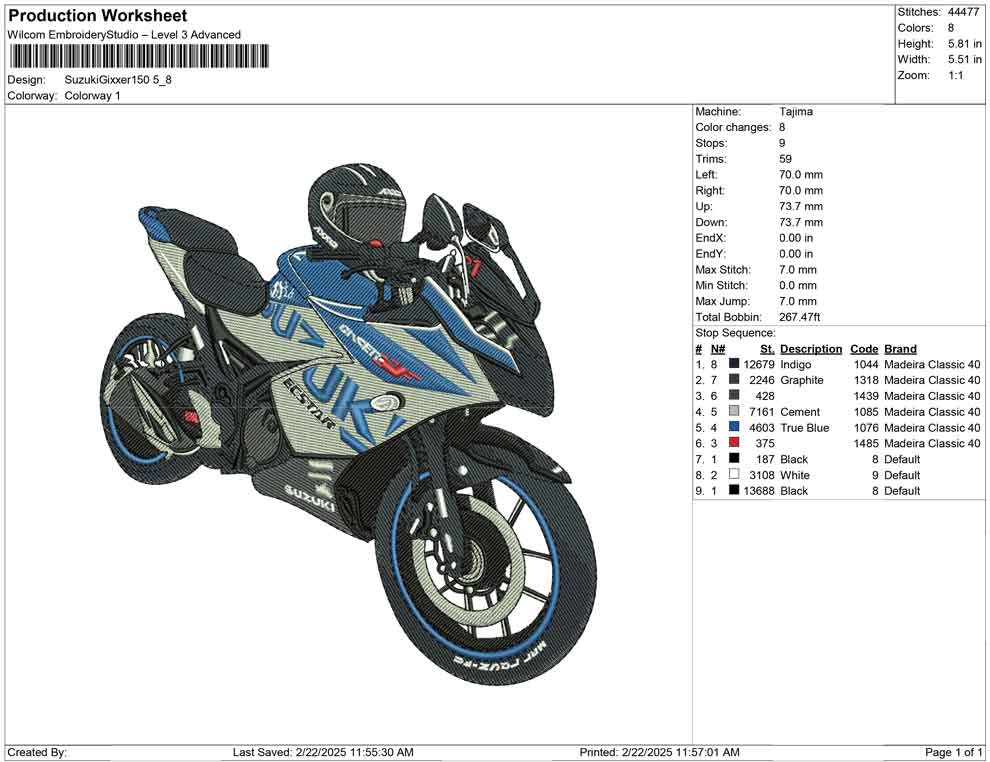The width and height of the screenshot is (990, 762).
Task: Click the 'St.' column header
Action: pyautogui.click(x=767, y=349)
